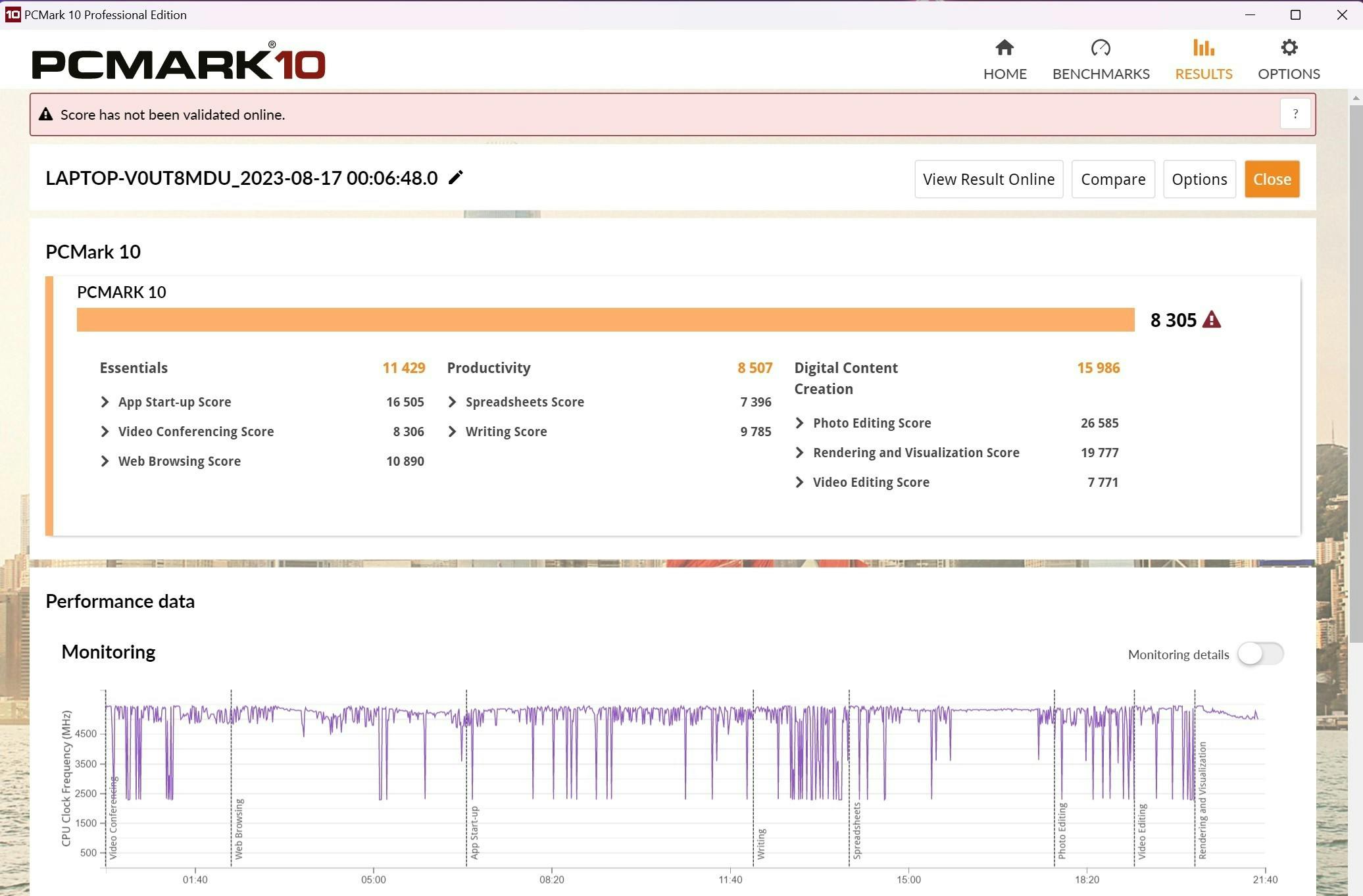This screenshot has height=896, width=1363.
Task: Click the Video Editing marker on chart
Action: pos(1142,832)
